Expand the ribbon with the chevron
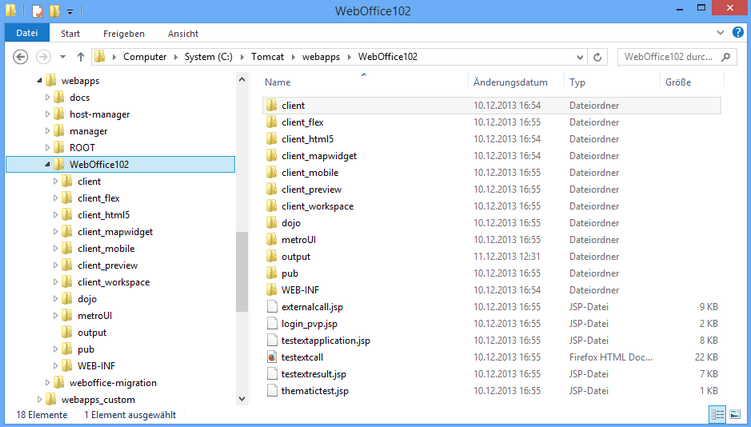The height and width of the screenshot is (427, 751). (x=720, y=33)
